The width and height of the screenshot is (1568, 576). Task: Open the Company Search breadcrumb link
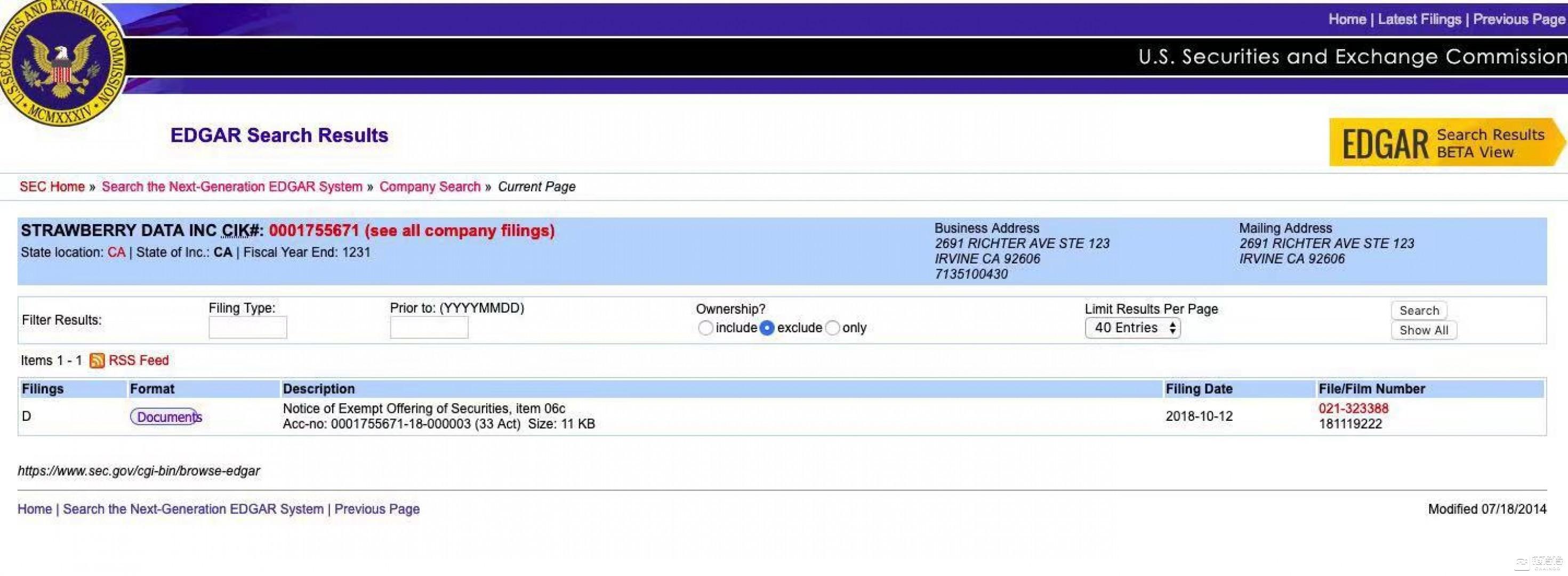pos(430,187)
